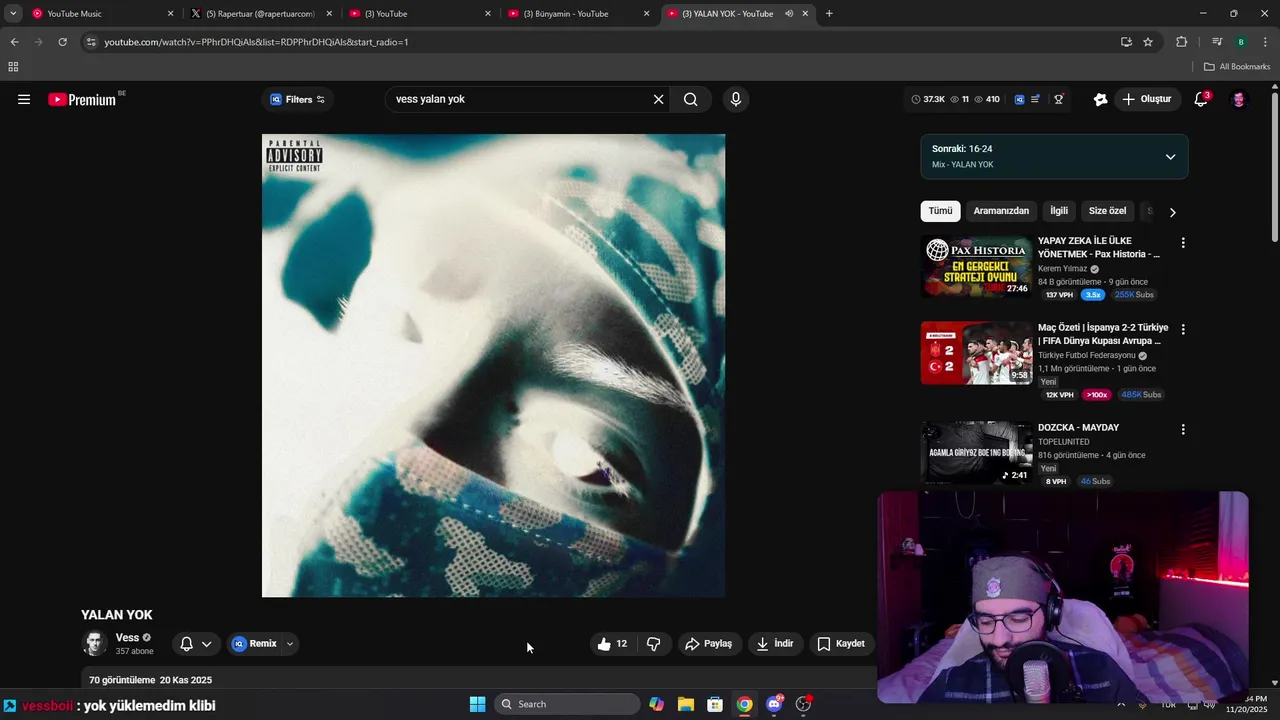Open the Windows Start menu
The image size is (1280, 720).
point(477,704)
